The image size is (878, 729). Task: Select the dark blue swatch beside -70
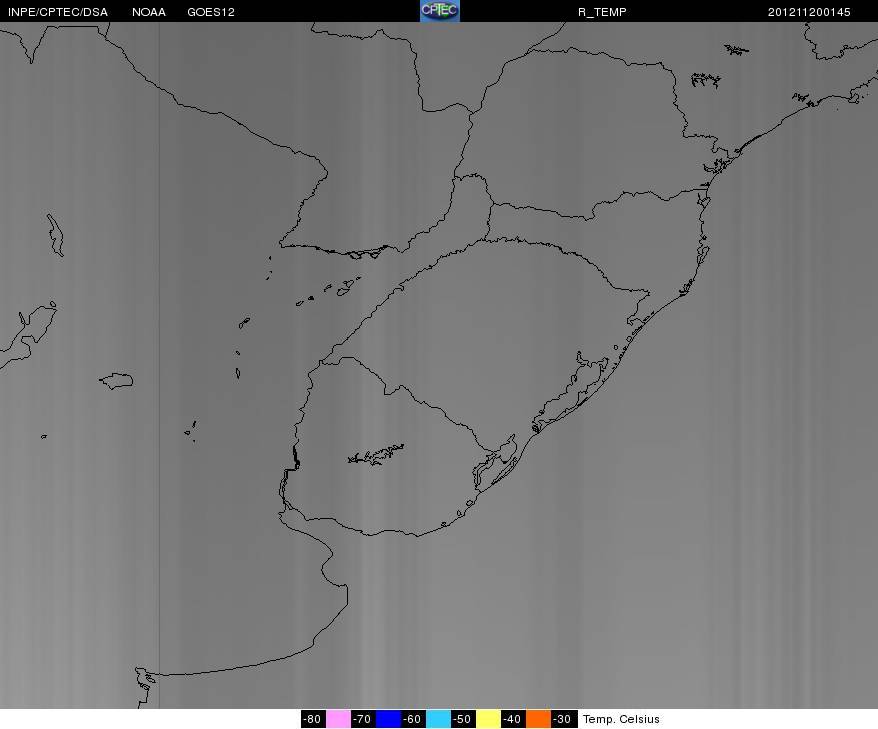tap(388, 719)
